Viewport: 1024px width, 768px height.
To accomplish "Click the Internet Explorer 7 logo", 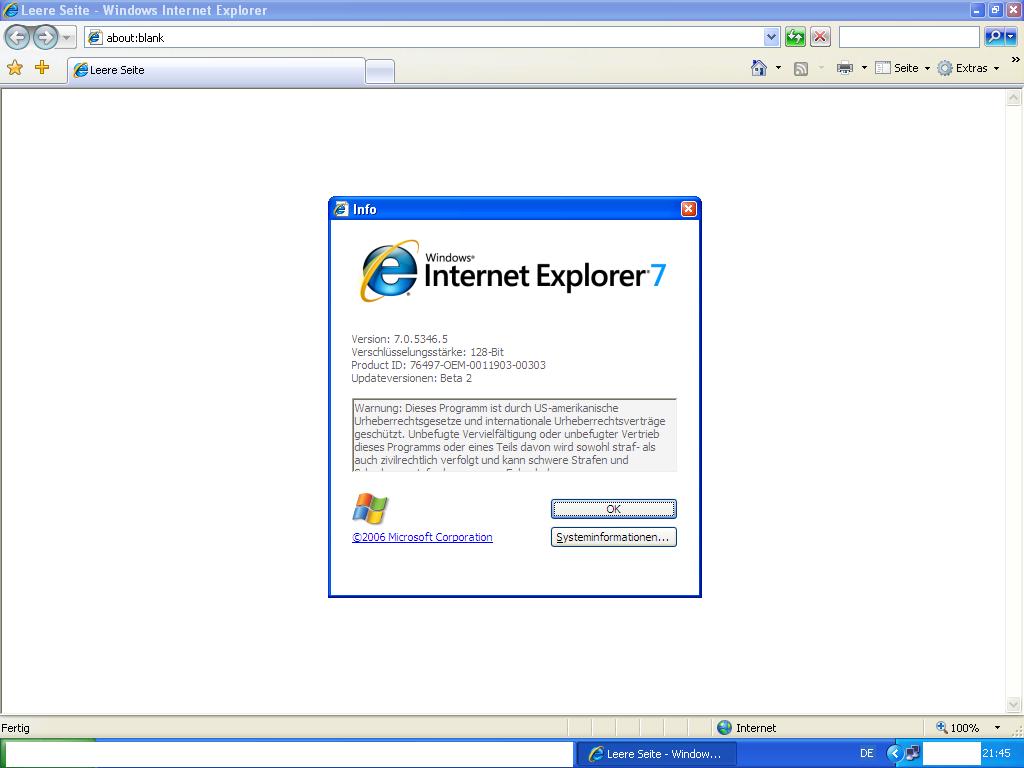I will click(513, 271).
